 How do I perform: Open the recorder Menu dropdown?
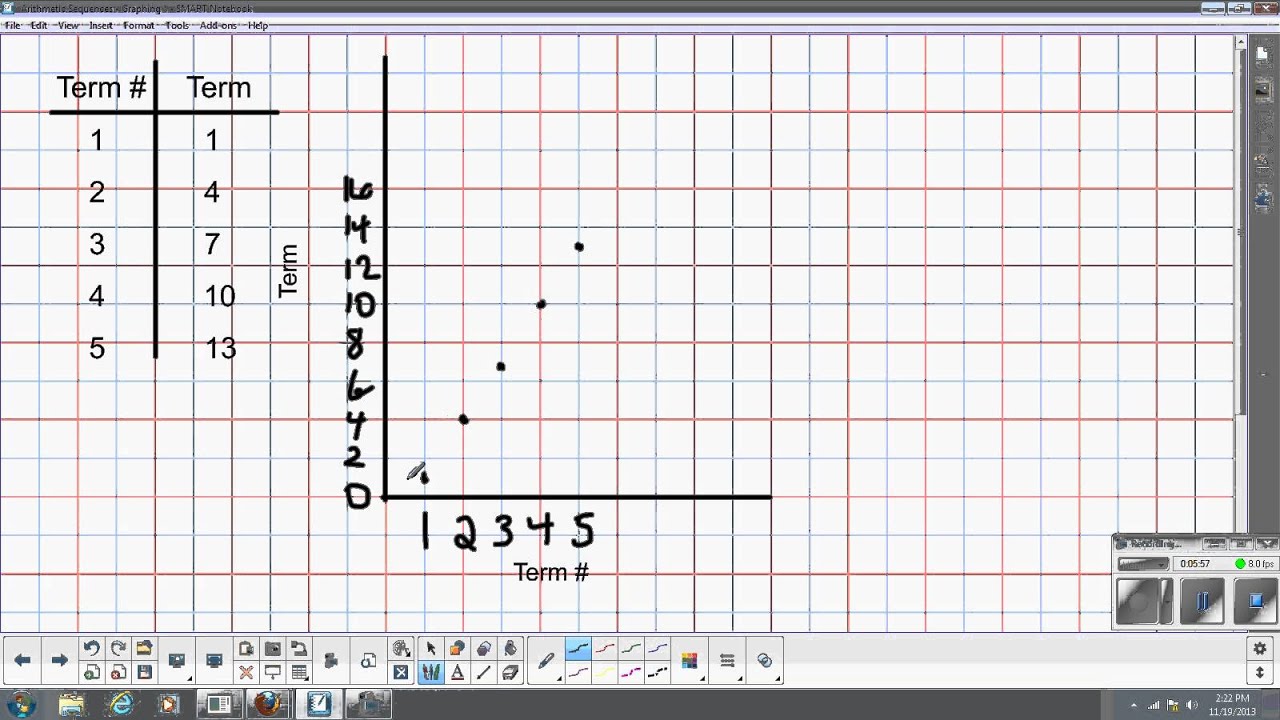[x=1143, y=564]
